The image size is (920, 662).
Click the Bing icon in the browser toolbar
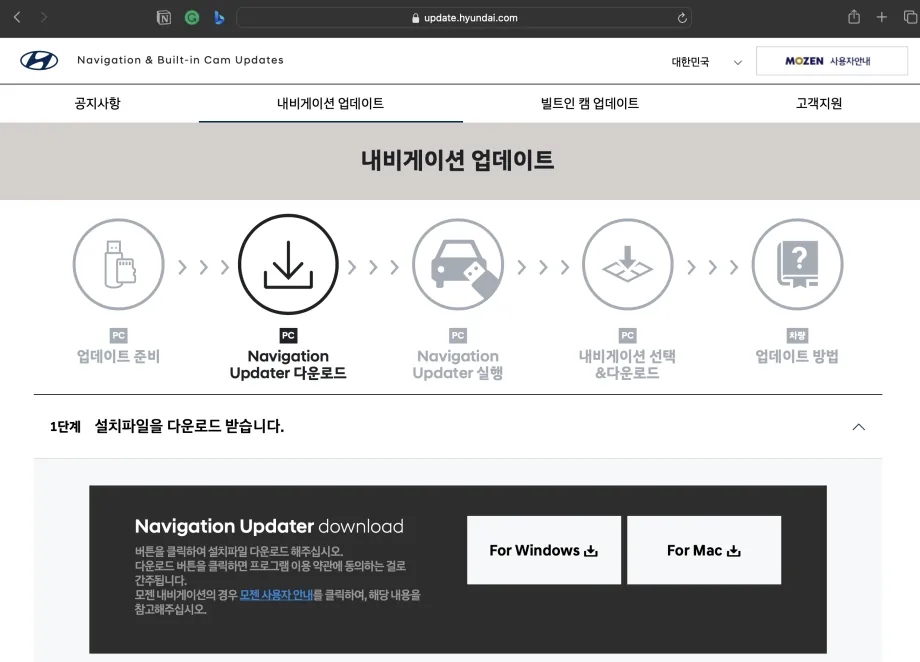click(x=218, y=16)
